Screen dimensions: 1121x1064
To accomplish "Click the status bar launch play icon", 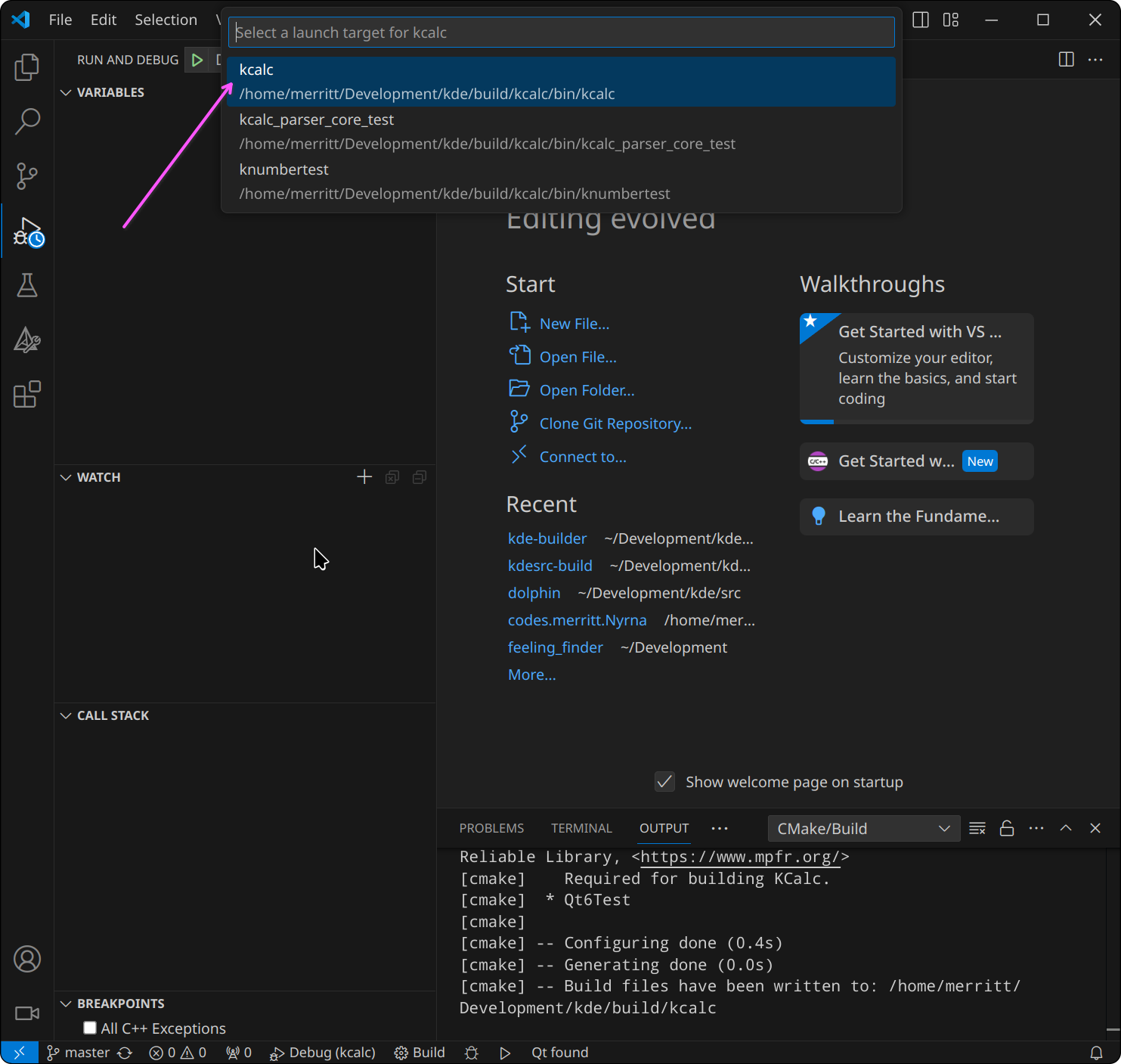I will pyautogui.click(x=505, y=1053).
